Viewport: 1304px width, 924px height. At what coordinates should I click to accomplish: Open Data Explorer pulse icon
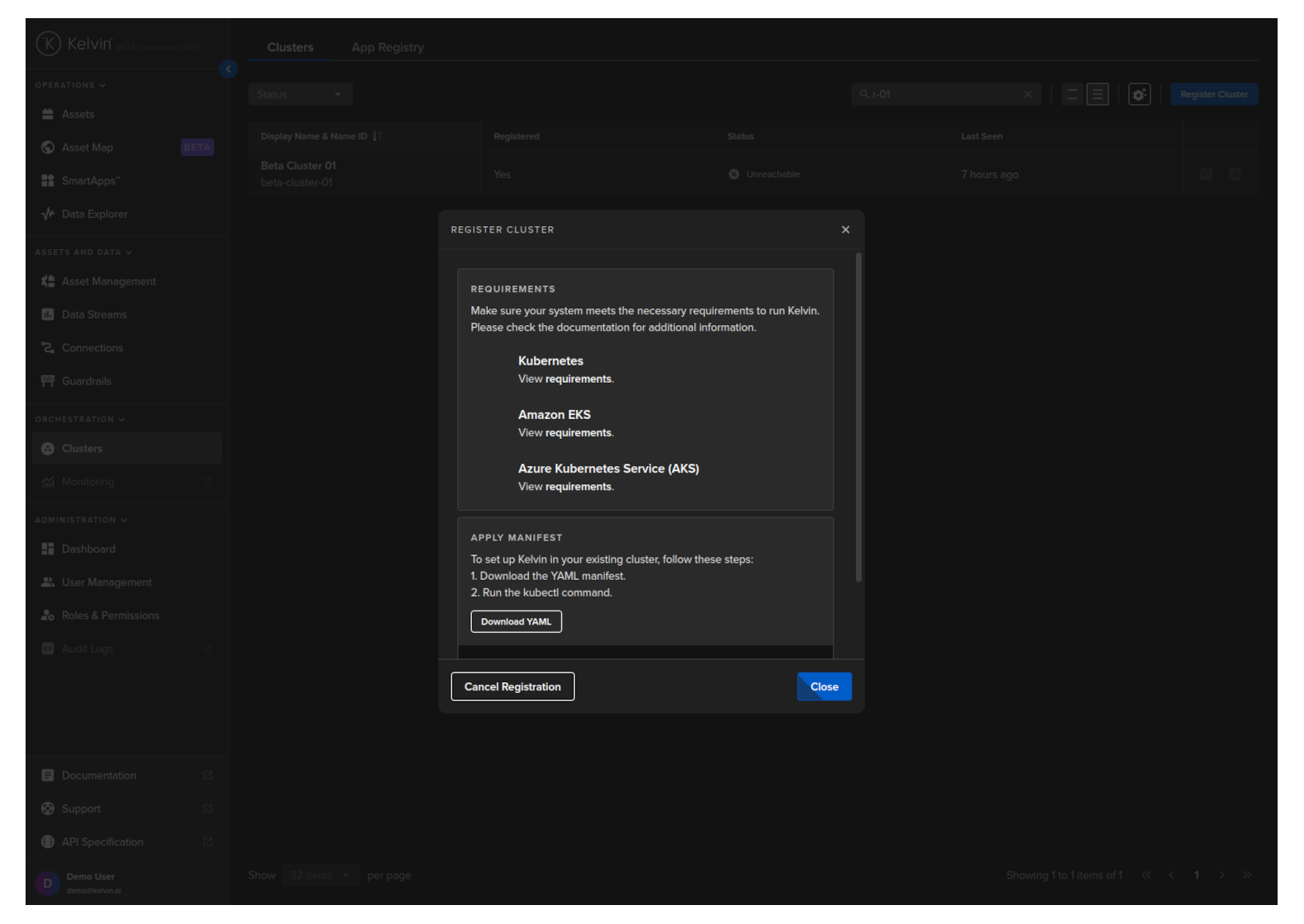pos(48,214)
